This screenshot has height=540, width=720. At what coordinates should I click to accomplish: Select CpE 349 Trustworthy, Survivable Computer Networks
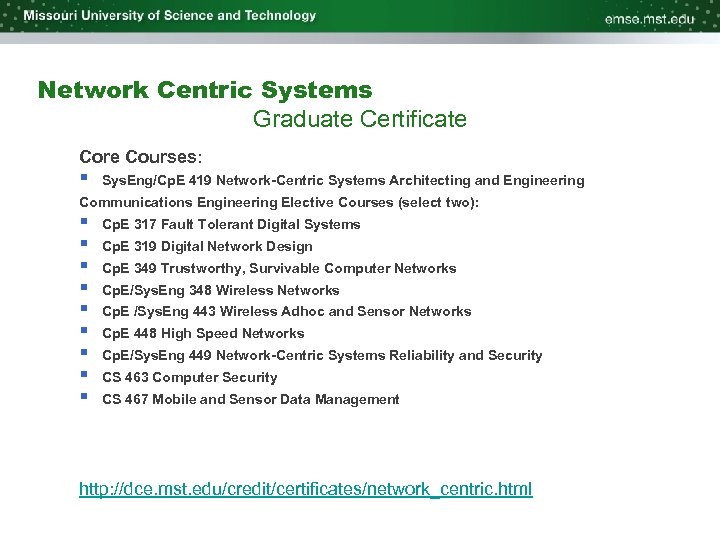[x=279, y=269]
